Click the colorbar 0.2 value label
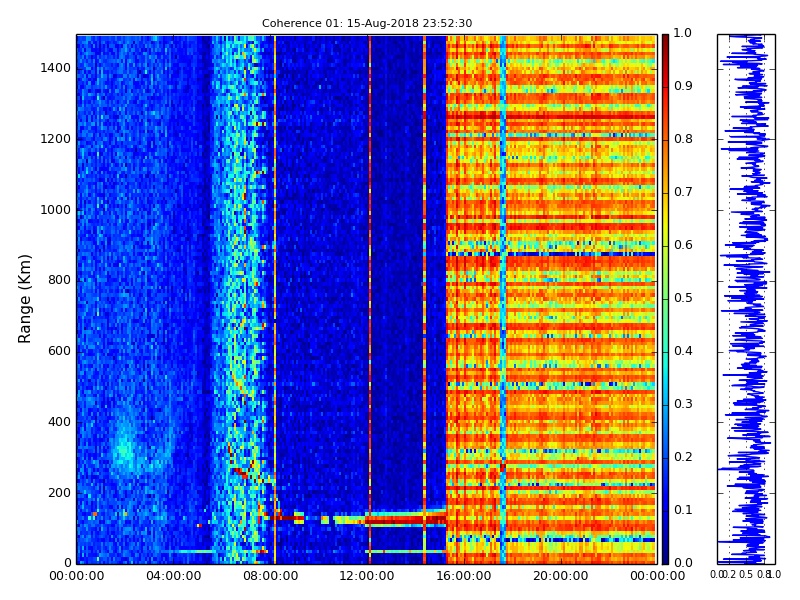 click(x=683, y=457)
